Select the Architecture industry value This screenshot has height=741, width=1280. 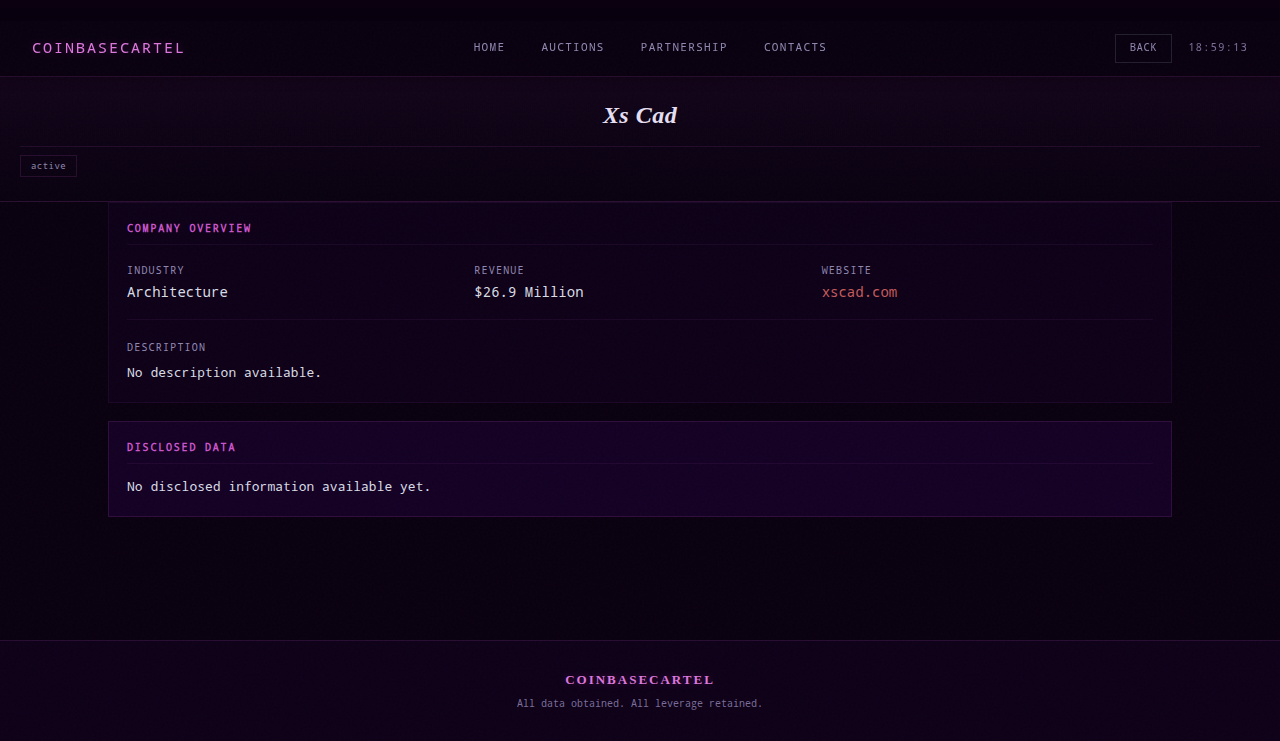177,292
